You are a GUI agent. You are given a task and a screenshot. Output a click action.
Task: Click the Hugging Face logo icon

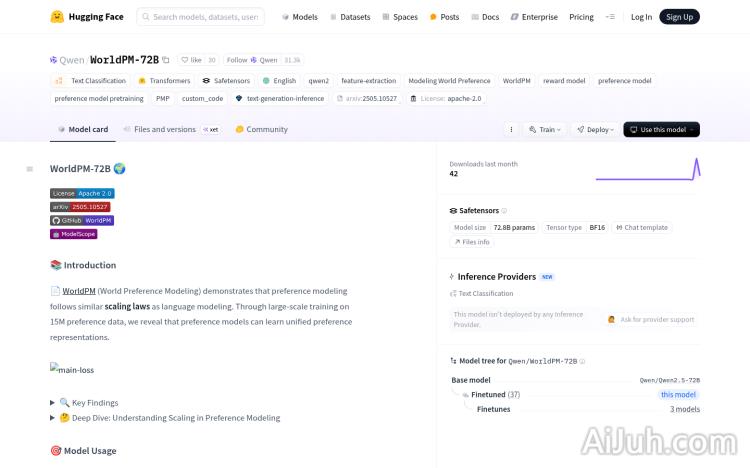click(x=57, y=17)
